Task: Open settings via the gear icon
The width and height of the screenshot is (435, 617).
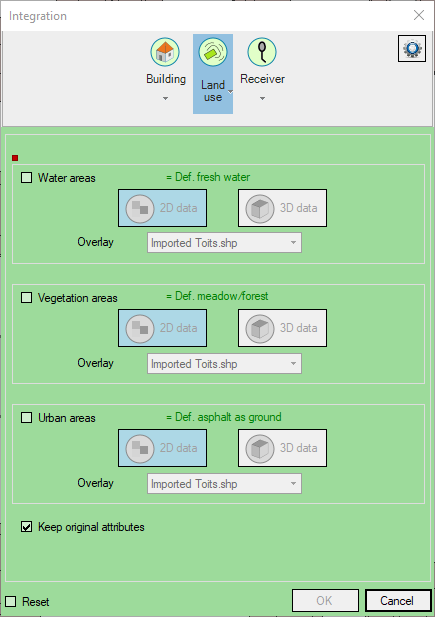Action: pos(412,49)
